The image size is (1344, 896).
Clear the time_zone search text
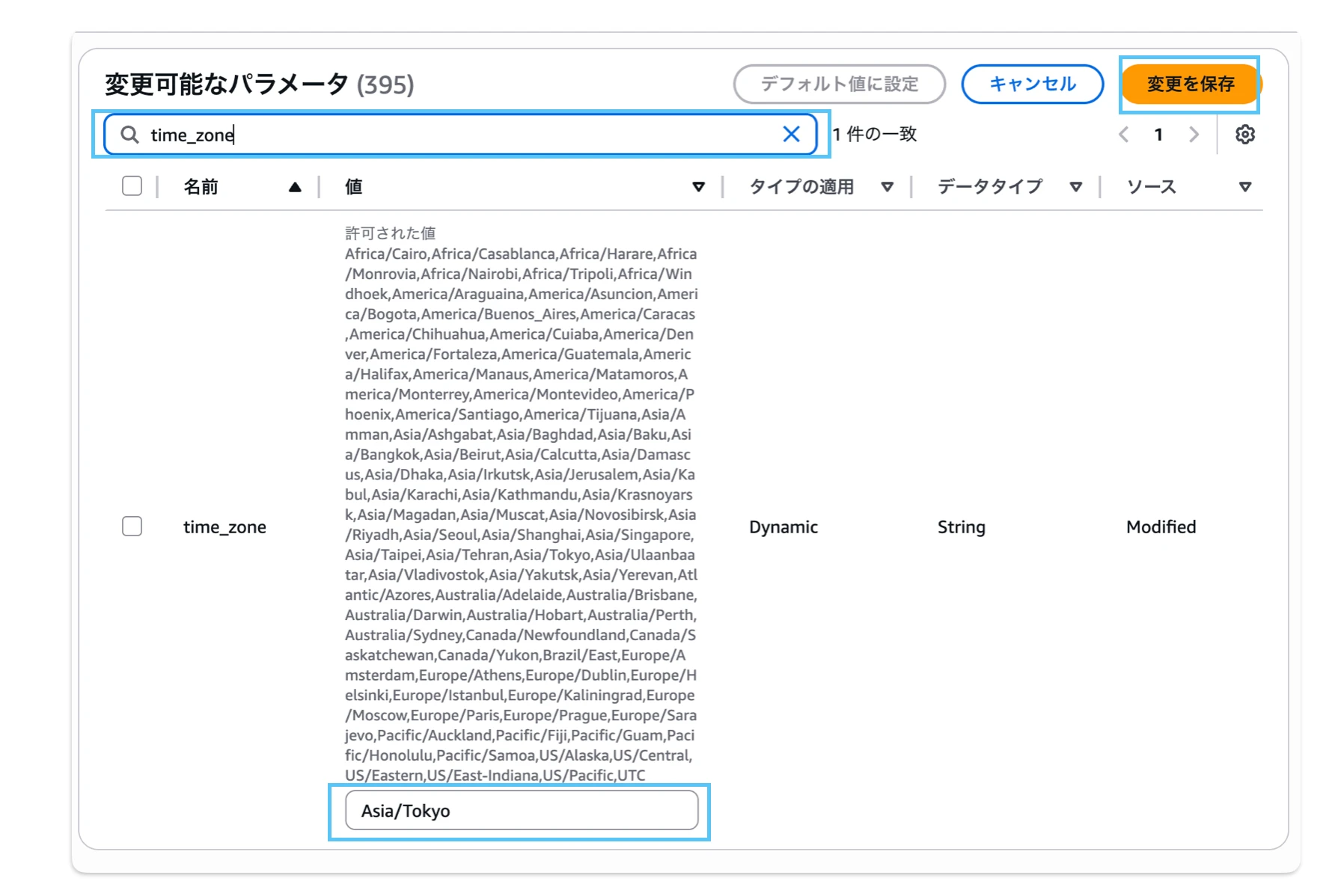[x=791, y=135]
